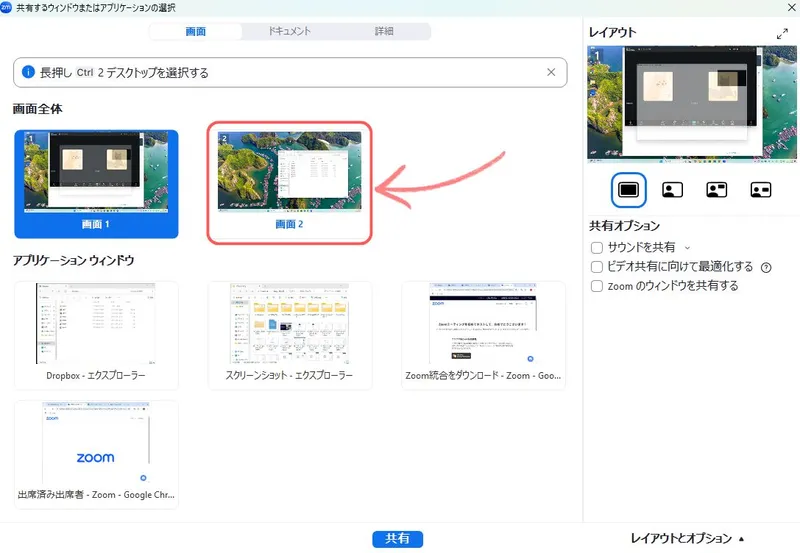The width and height of the screenshot is (800, 553).
Task: Click the blue info icon in hint banner
Action: point(28,72)
